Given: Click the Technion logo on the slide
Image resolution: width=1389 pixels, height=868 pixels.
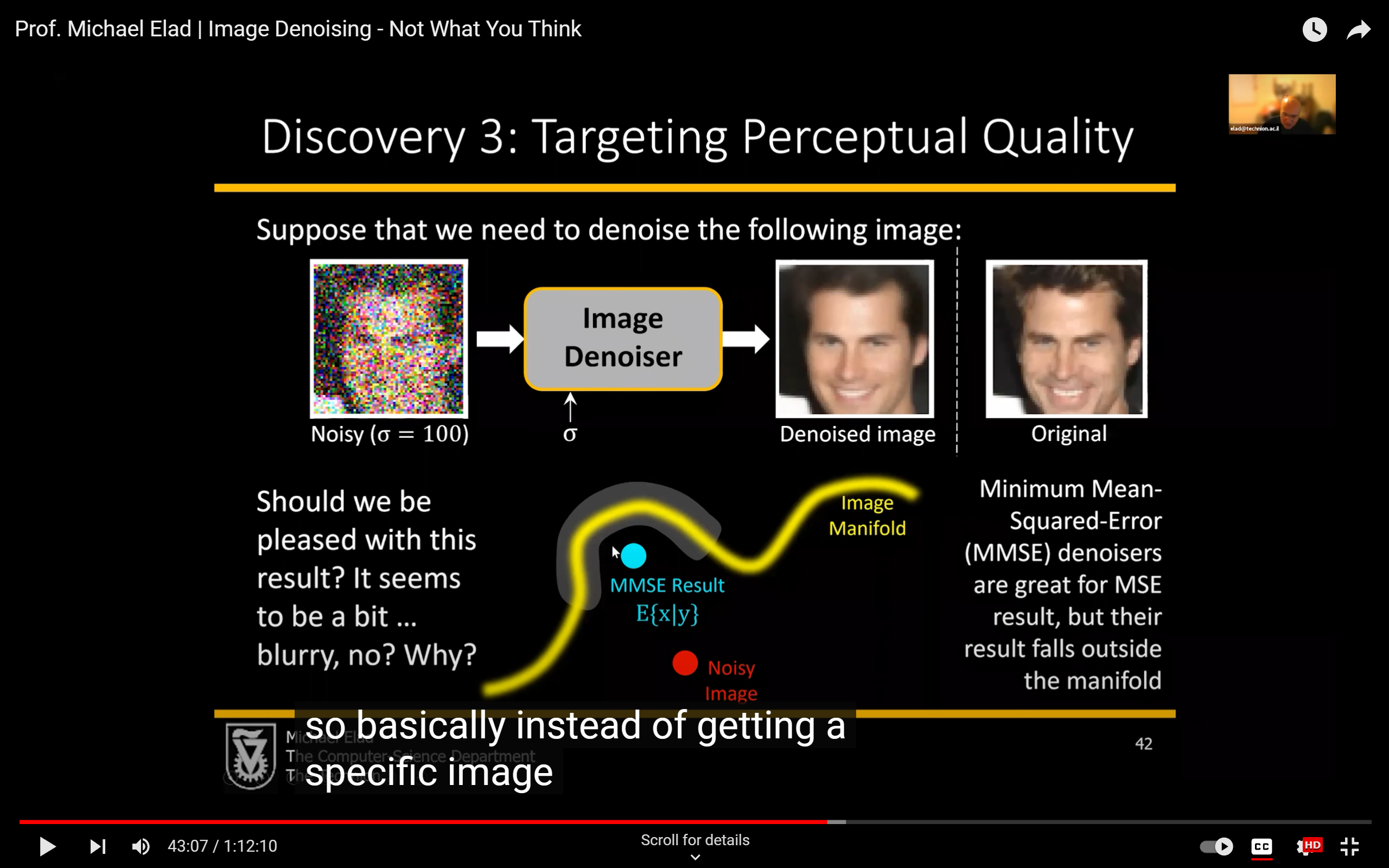Looking at the screenshot, I should pyautogui.click(x=250, y=756).
